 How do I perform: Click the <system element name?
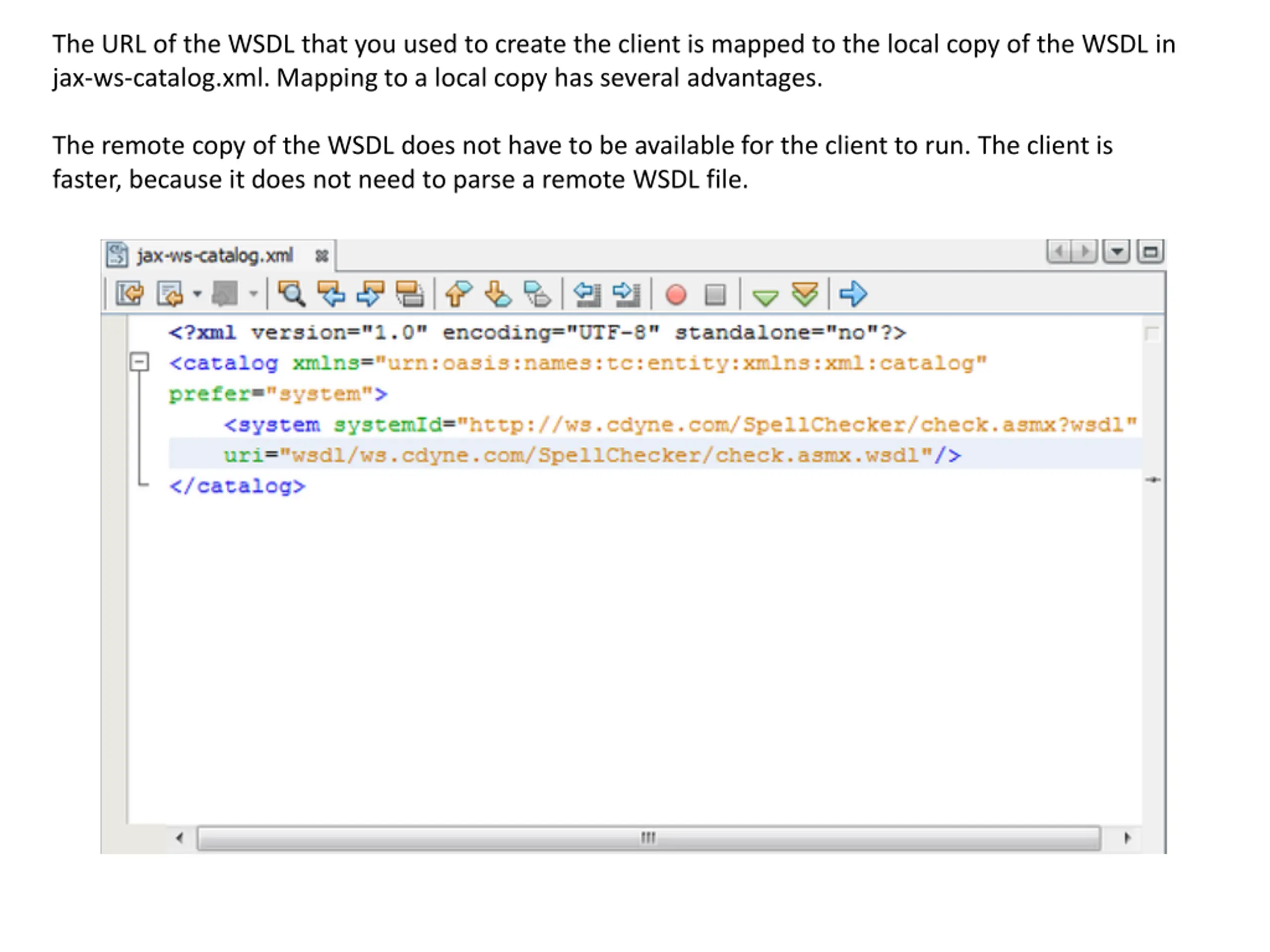272,424
